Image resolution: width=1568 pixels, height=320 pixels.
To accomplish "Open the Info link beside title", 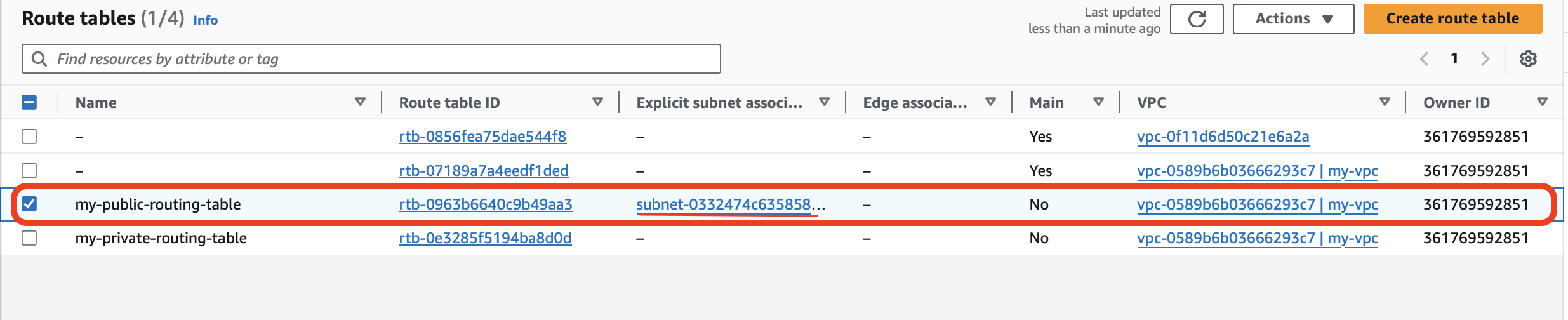I will [205, 20].
